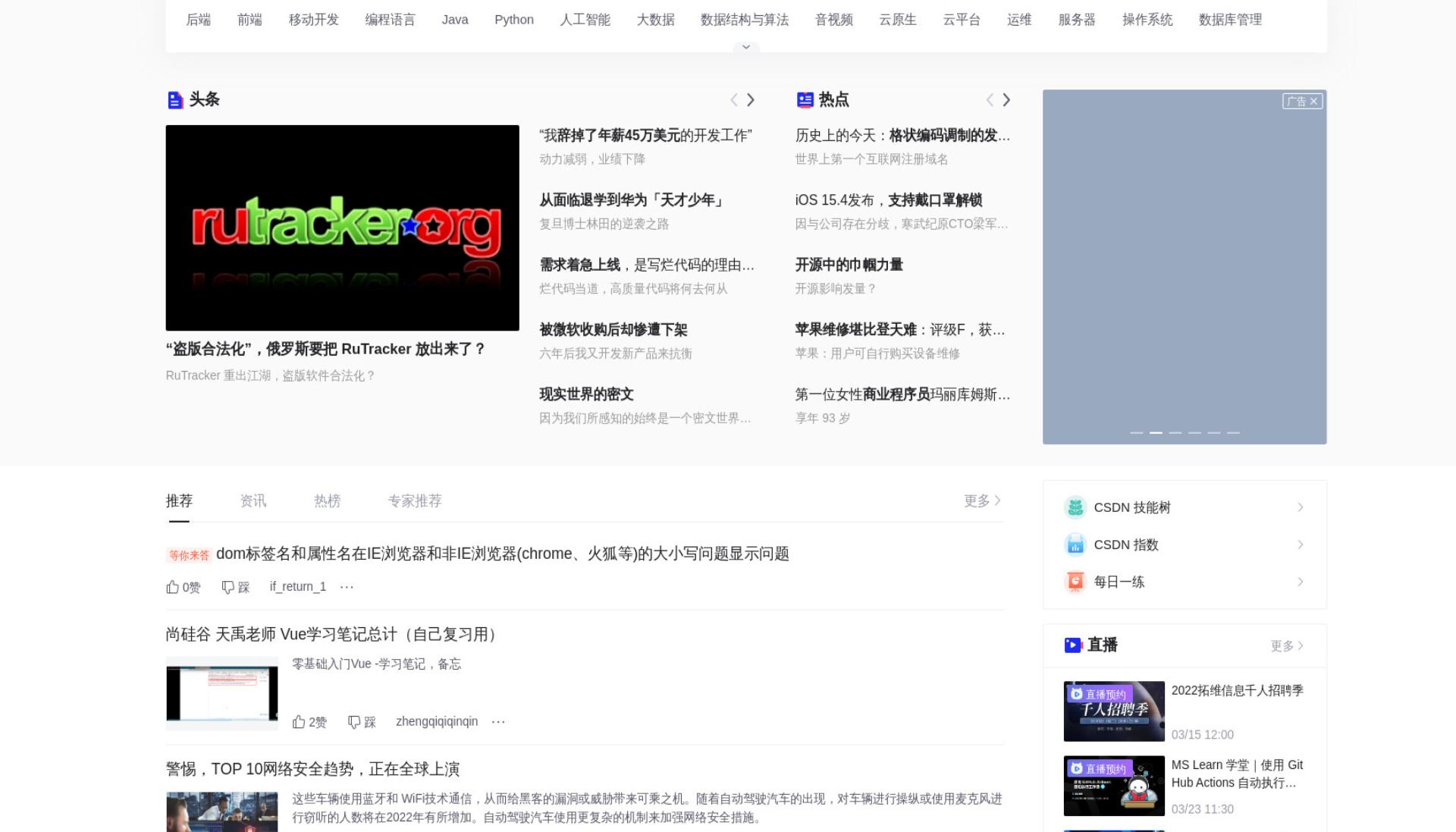This screenshot has width=1456, height=832.
Task: Expand CSDN 指数 chevron
Action: coord(1300,545)
